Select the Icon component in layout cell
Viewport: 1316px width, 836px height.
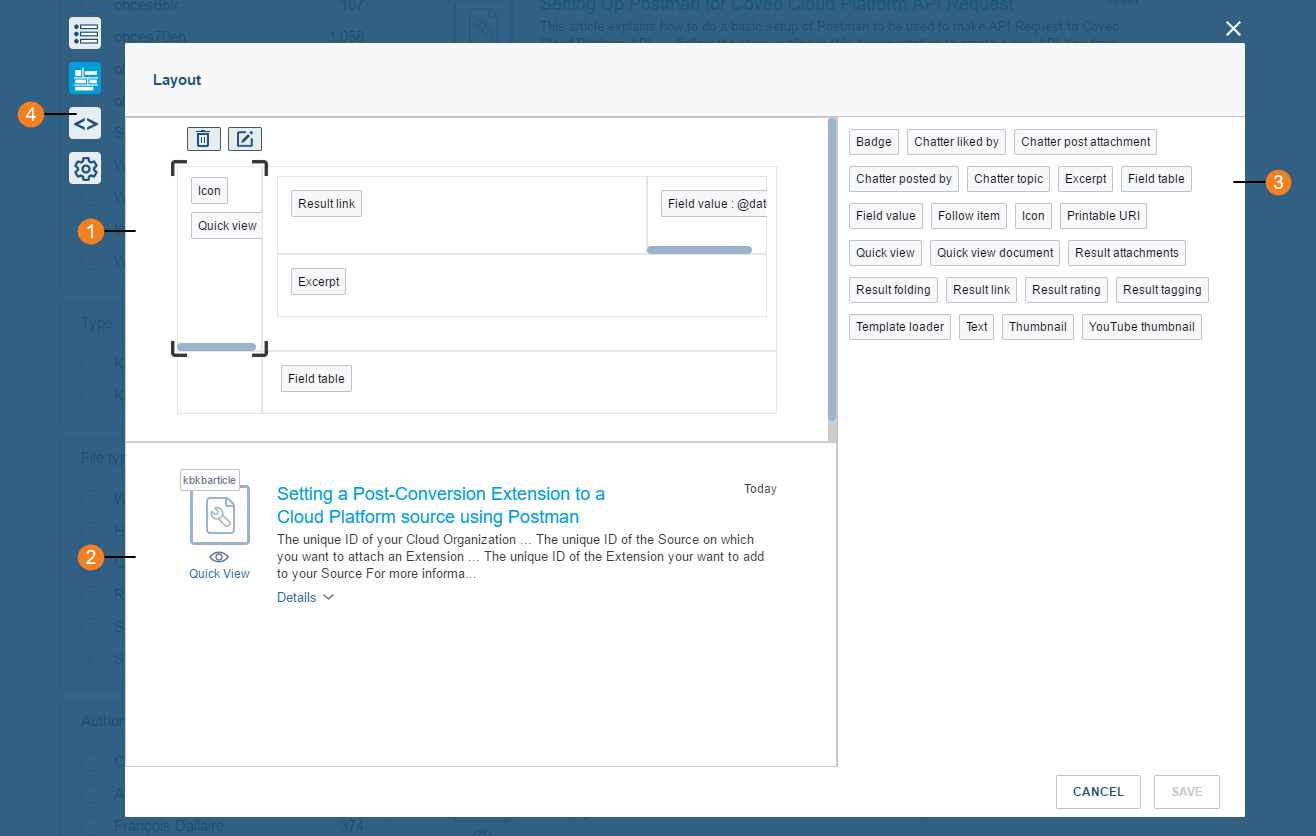click(209, 191)
